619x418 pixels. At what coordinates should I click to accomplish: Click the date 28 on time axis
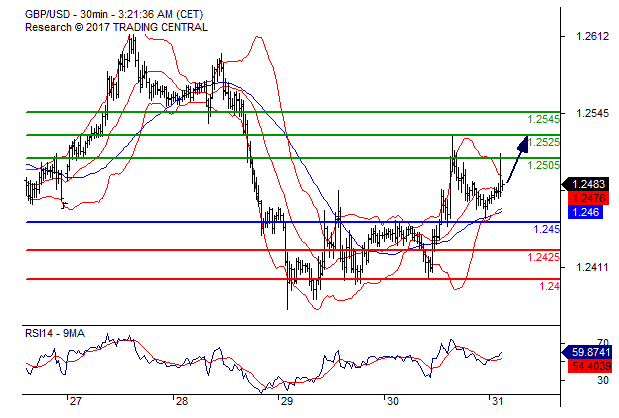coord(181,401)
